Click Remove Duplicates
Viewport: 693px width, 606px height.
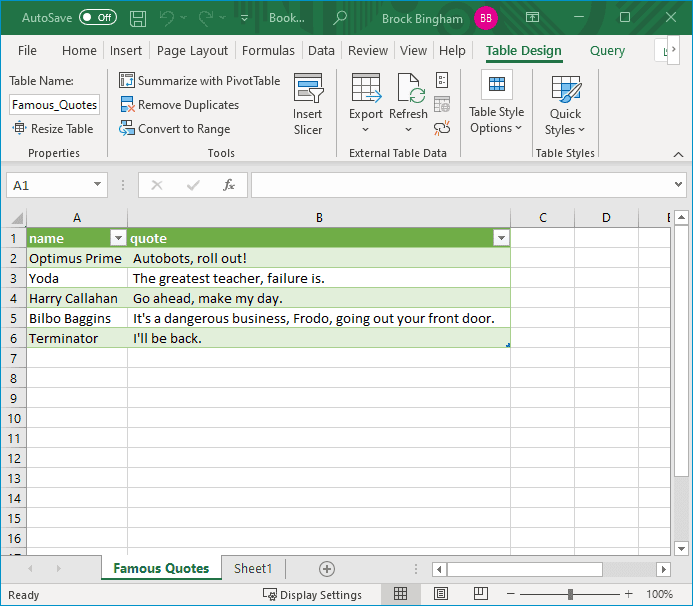tap(179, 105)
